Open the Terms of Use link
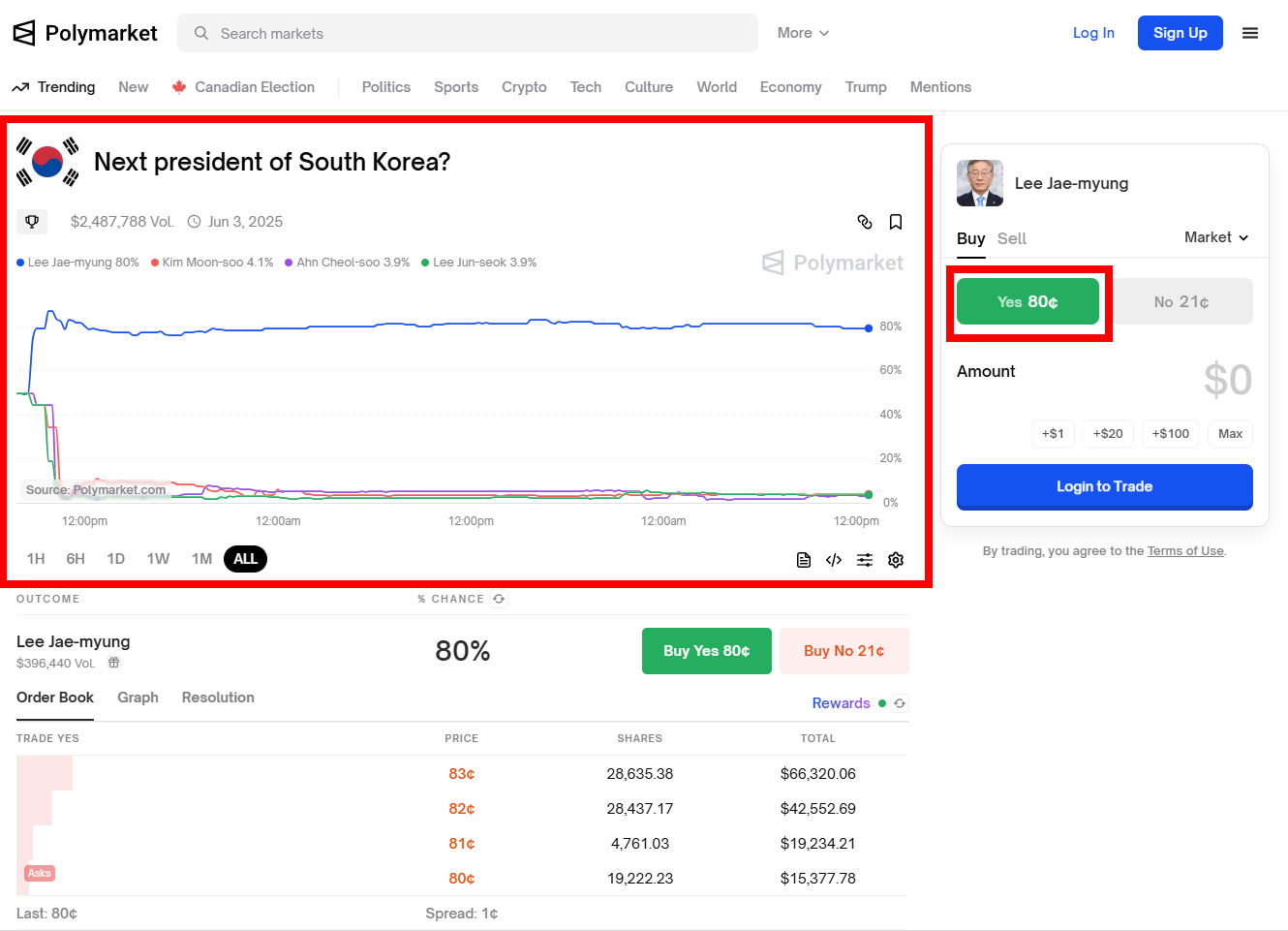This screenshot has height=931, width=1288. (1185, 551)
